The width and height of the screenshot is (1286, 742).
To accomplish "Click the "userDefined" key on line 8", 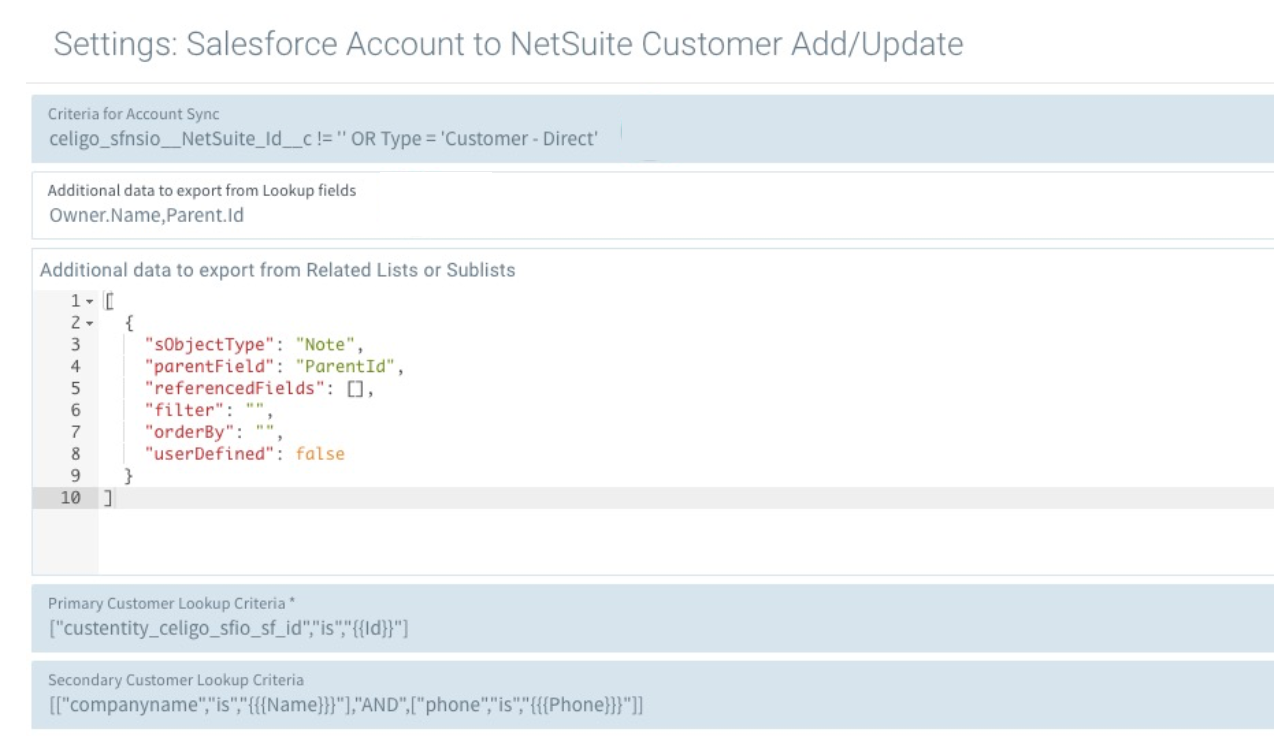I will [x=208, y=454].
